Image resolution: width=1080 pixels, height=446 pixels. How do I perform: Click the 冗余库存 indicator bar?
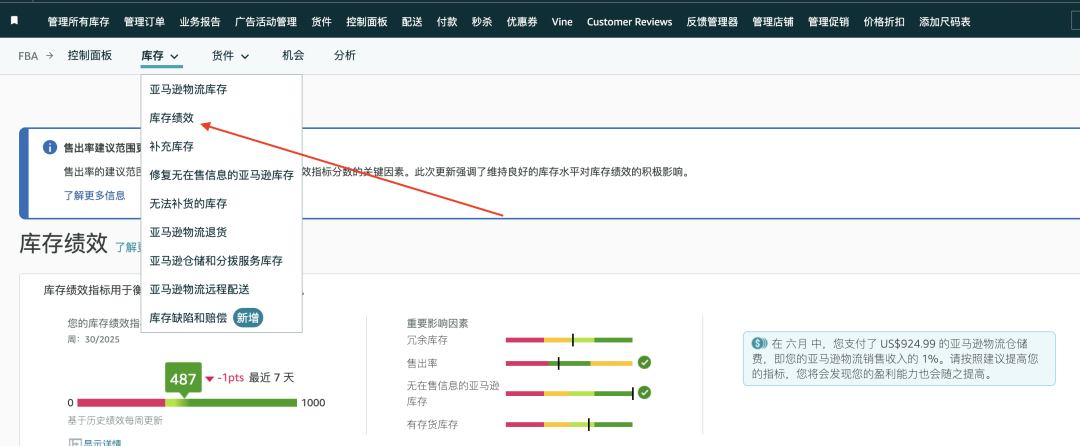point(569,340)
